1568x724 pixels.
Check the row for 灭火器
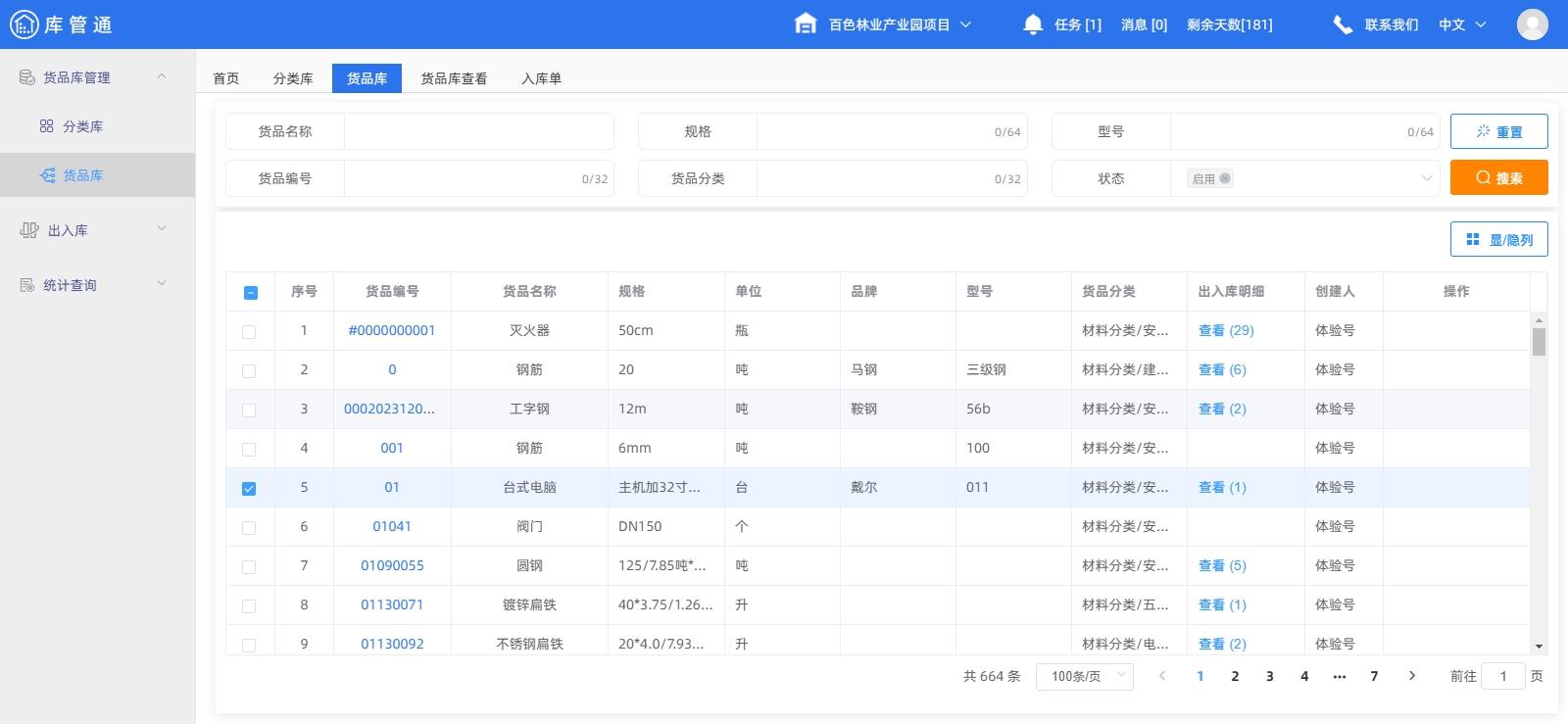(249, 332)
